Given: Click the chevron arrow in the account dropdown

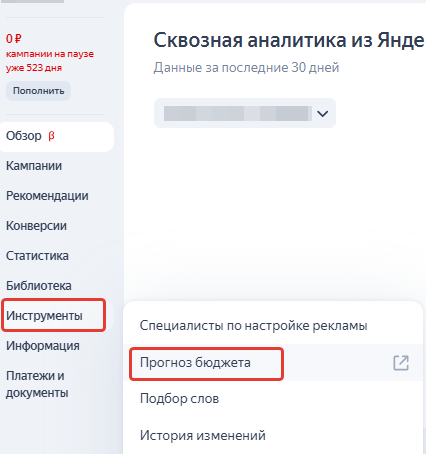Looking at the screenshot, I should [322, 114].
